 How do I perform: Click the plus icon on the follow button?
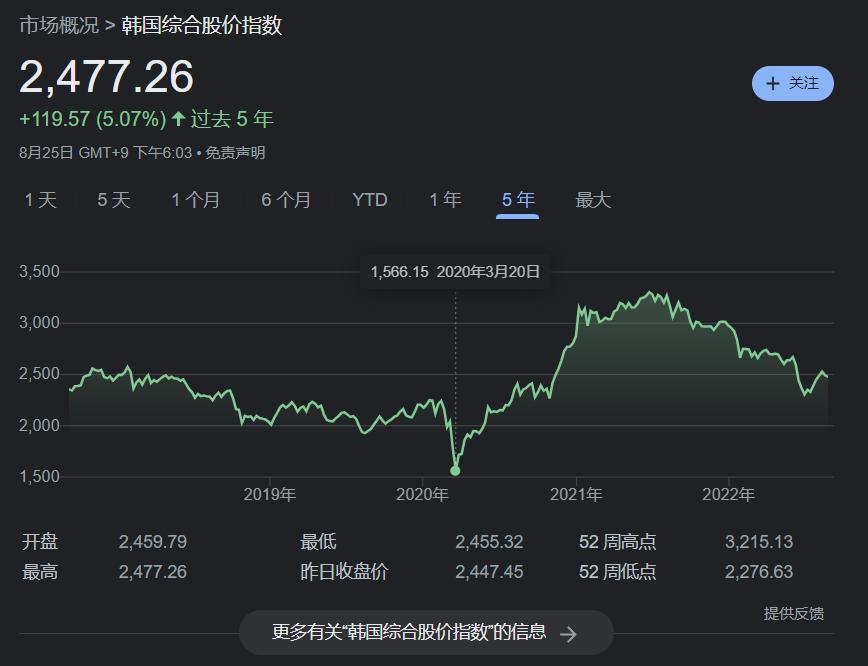point(772,83)
